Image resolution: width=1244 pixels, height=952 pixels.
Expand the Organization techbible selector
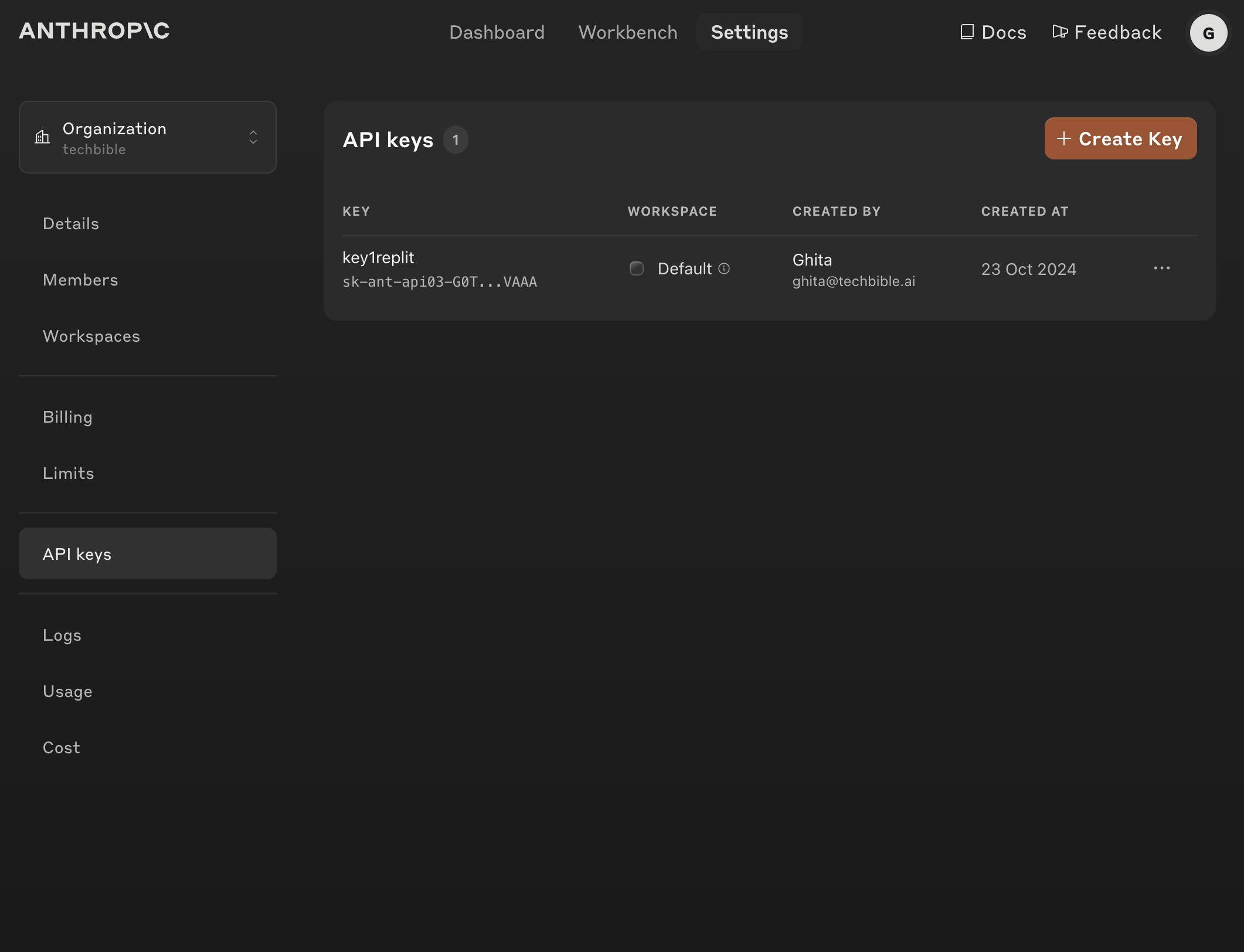148,137
